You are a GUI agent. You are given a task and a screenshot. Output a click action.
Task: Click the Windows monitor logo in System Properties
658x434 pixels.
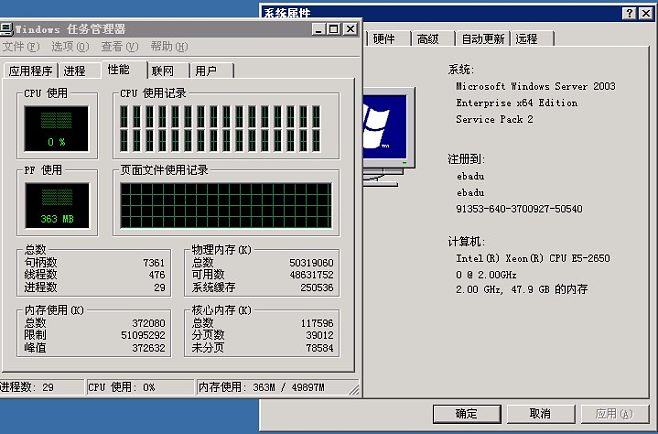pyautogui.click(x=389, y=136)
